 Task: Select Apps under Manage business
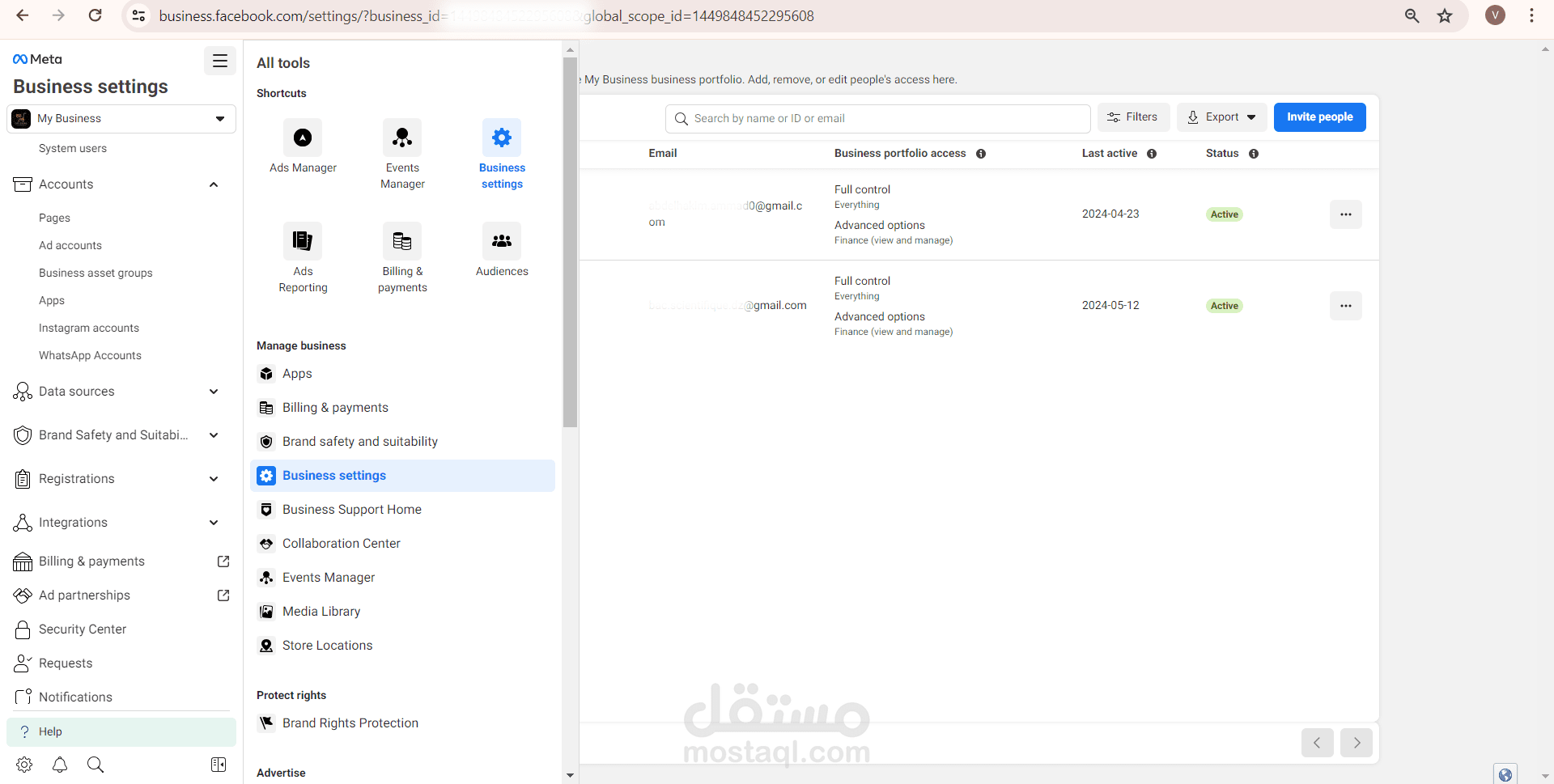[x=402, y=374]
